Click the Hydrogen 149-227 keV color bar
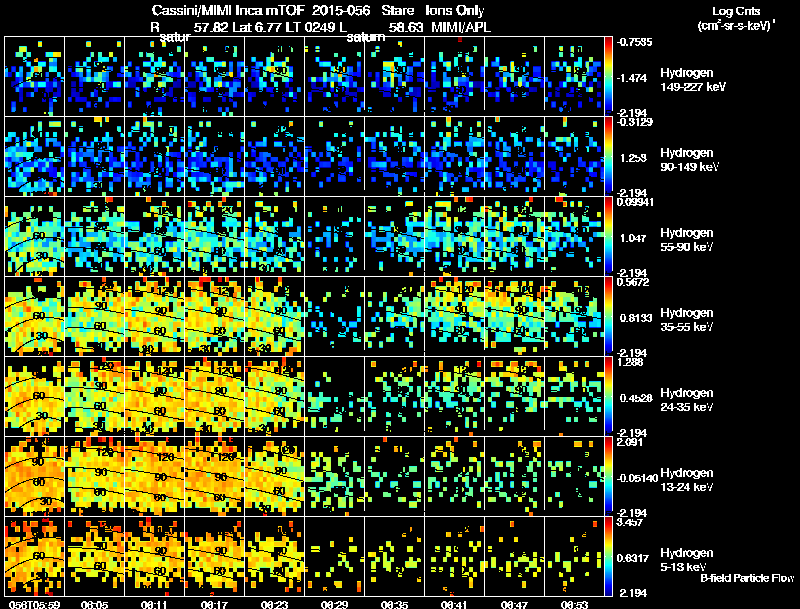 608,75
